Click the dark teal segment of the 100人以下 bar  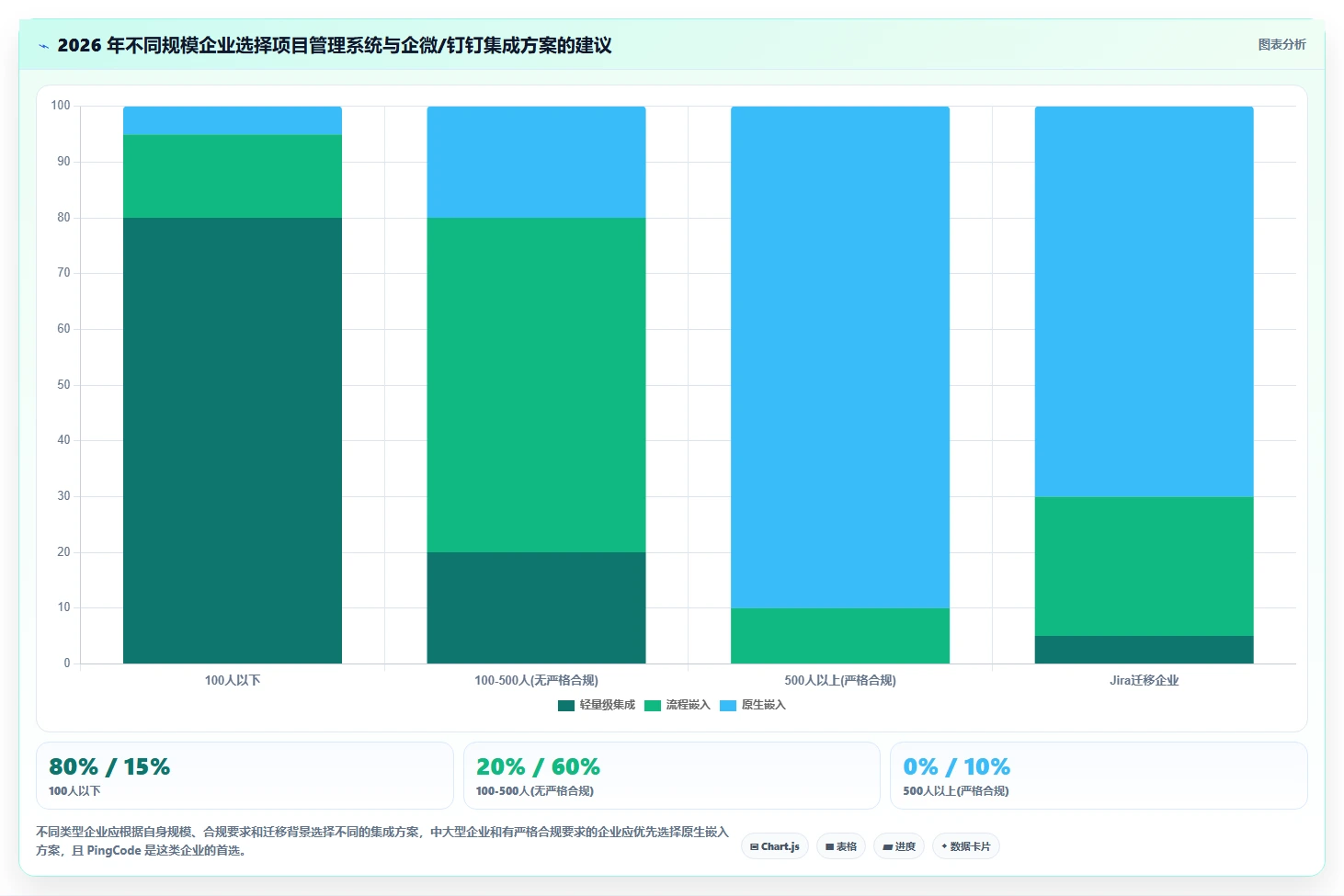click(233, 440)
